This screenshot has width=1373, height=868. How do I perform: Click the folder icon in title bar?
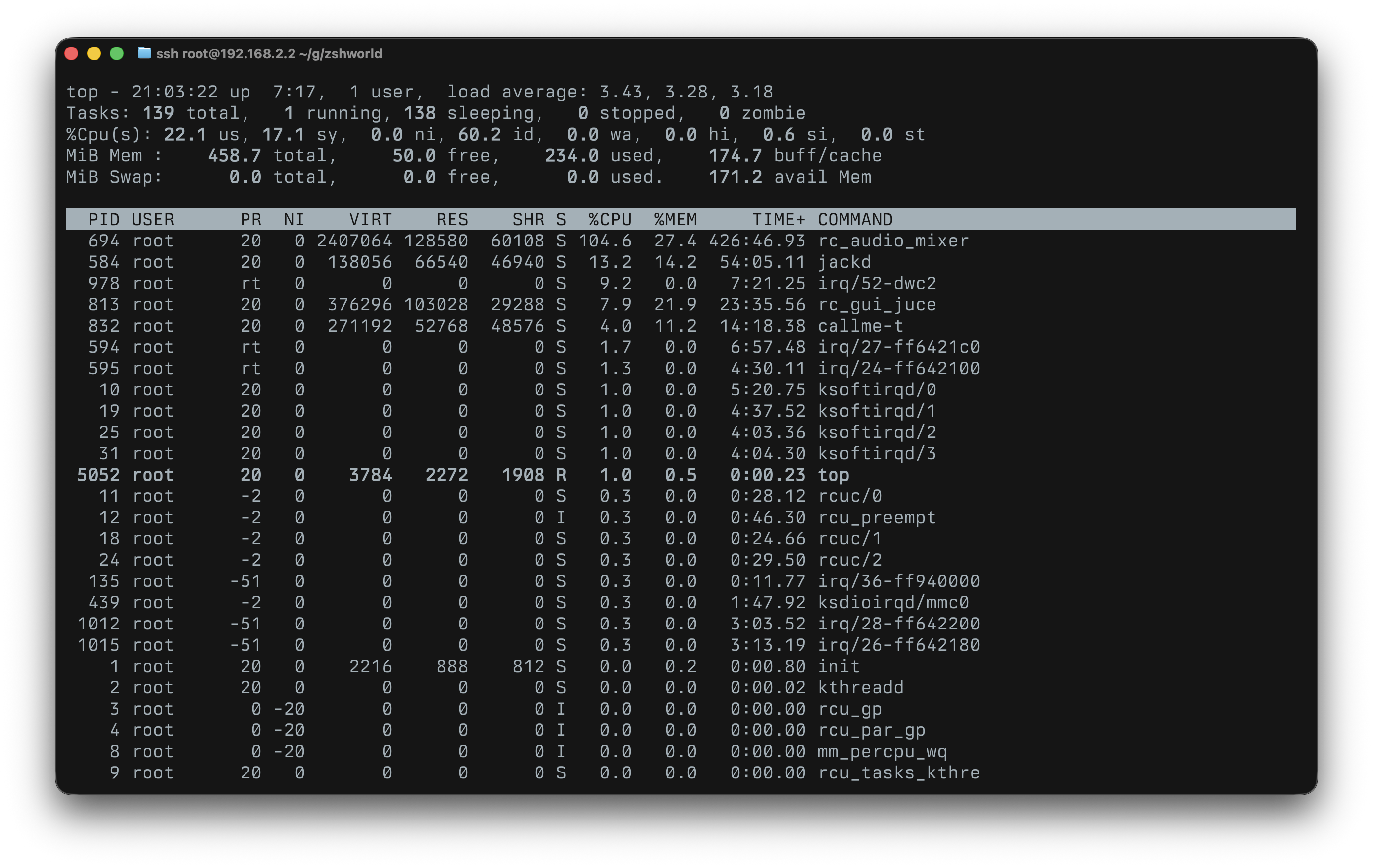point(144,53)
